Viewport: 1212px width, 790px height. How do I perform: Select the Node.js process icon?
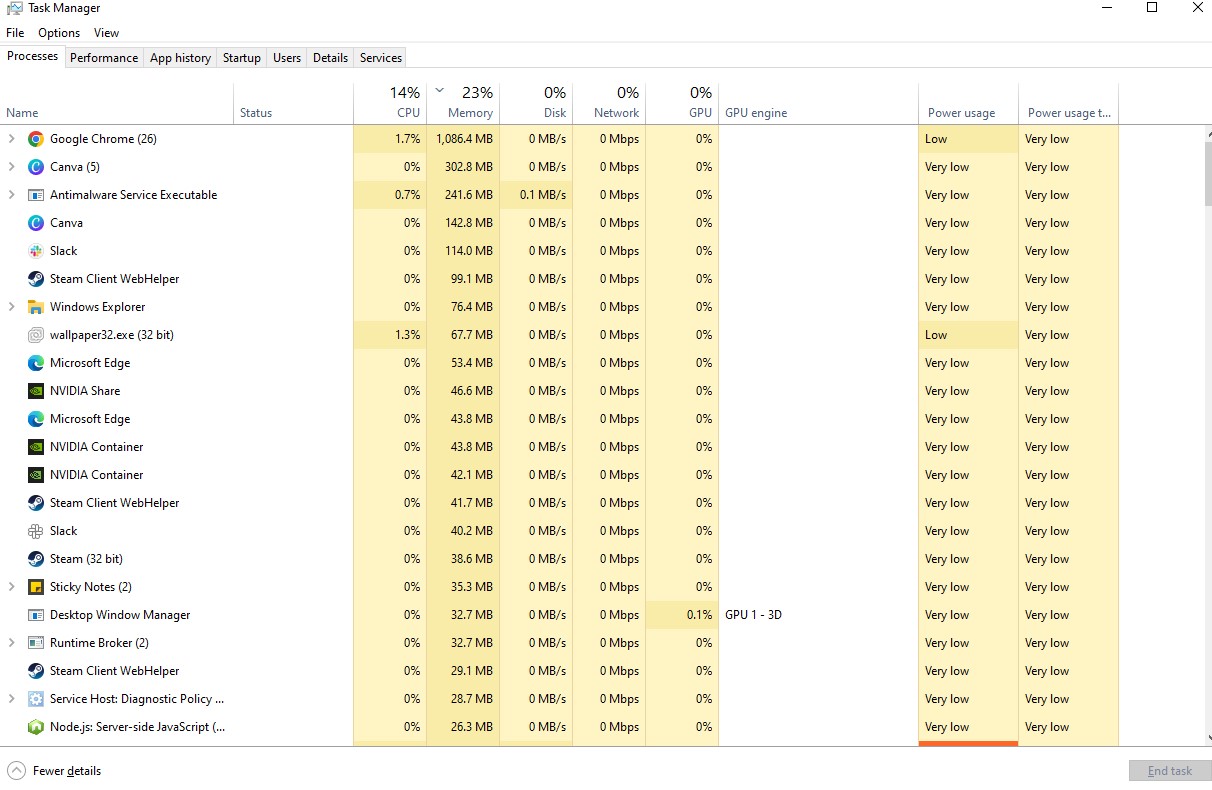tap(36, 727)
